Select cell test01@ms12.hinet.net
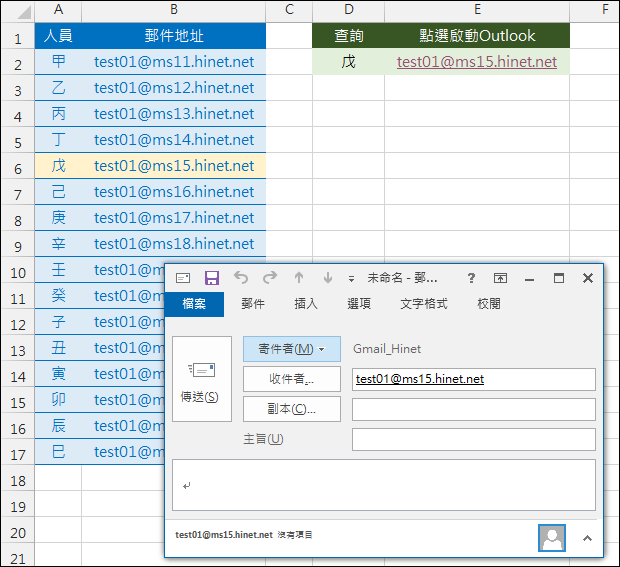This screenshot has width=620, height=567. point(174,88)
